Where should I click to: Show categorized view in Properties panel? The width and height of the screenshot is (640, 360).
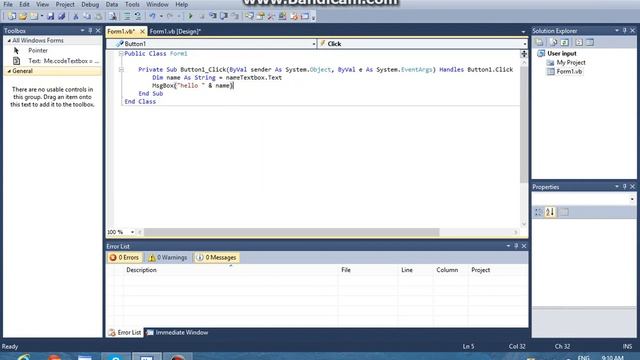(x=538, y=212)
